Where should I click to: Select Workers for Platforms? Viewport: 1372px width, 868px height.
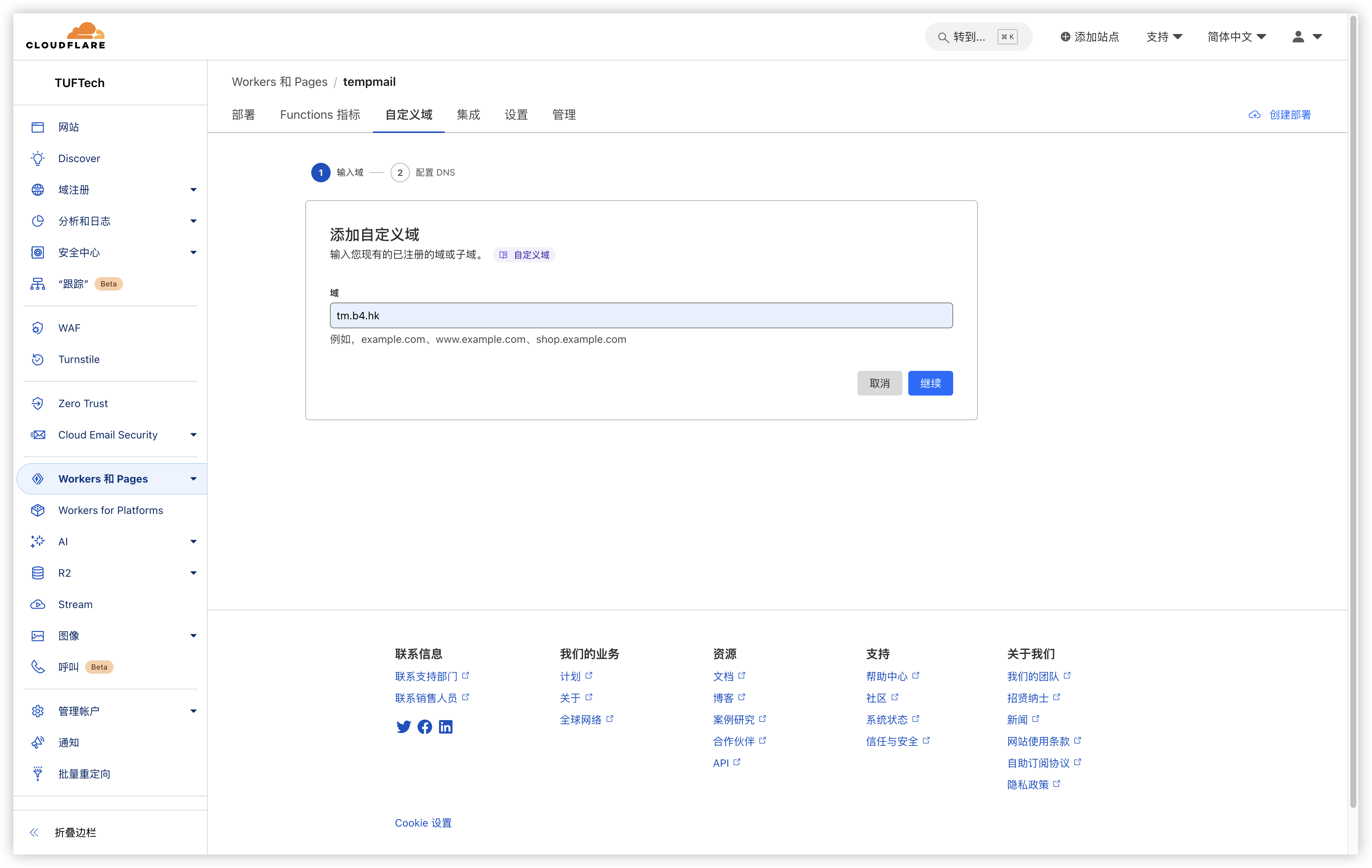click(110, 510)
